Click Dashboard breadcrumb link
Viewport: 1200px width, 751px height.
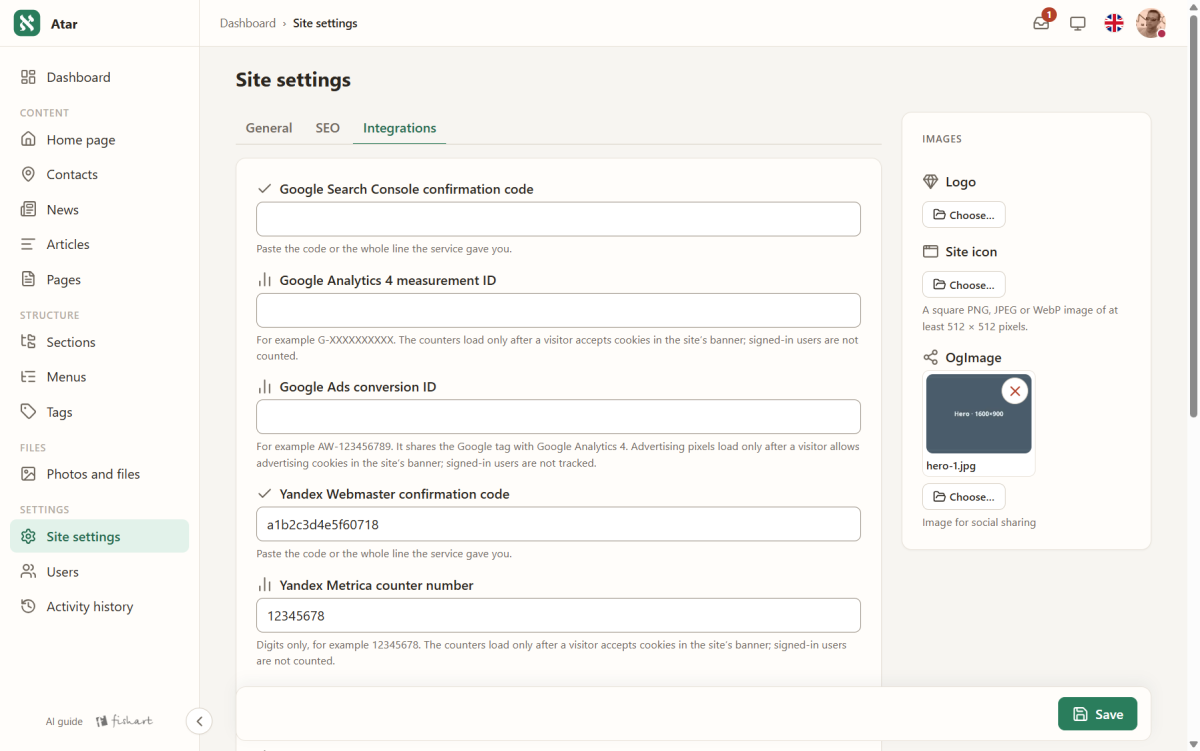click(x=248, y=23)
